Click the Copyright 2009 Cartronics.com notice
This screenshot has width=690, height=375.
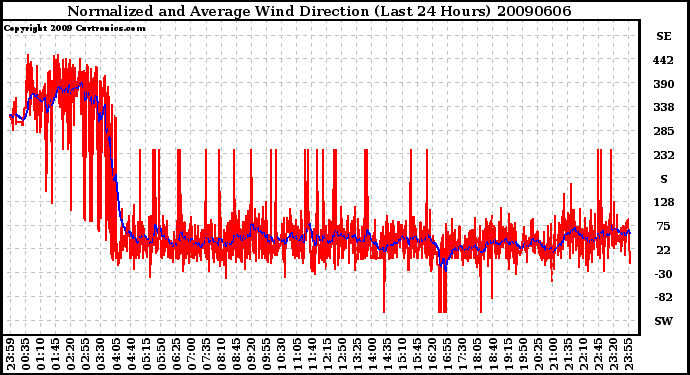pyautogui.click(x=74, y=28)
